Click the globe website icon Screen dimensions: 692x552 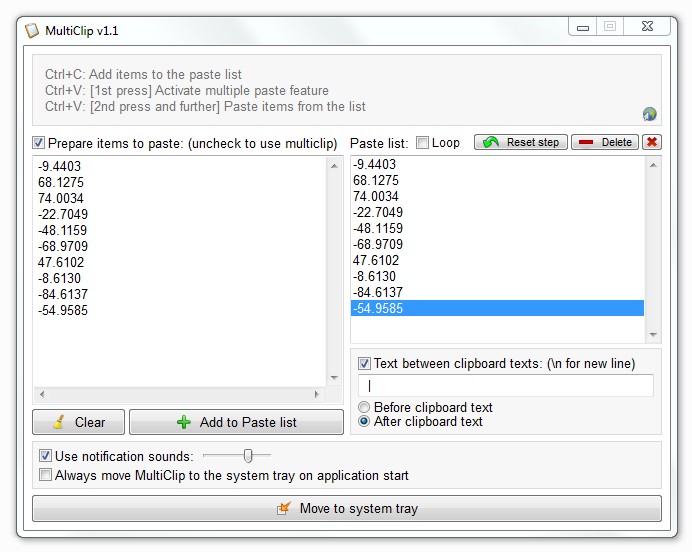[x=649, y=114]
